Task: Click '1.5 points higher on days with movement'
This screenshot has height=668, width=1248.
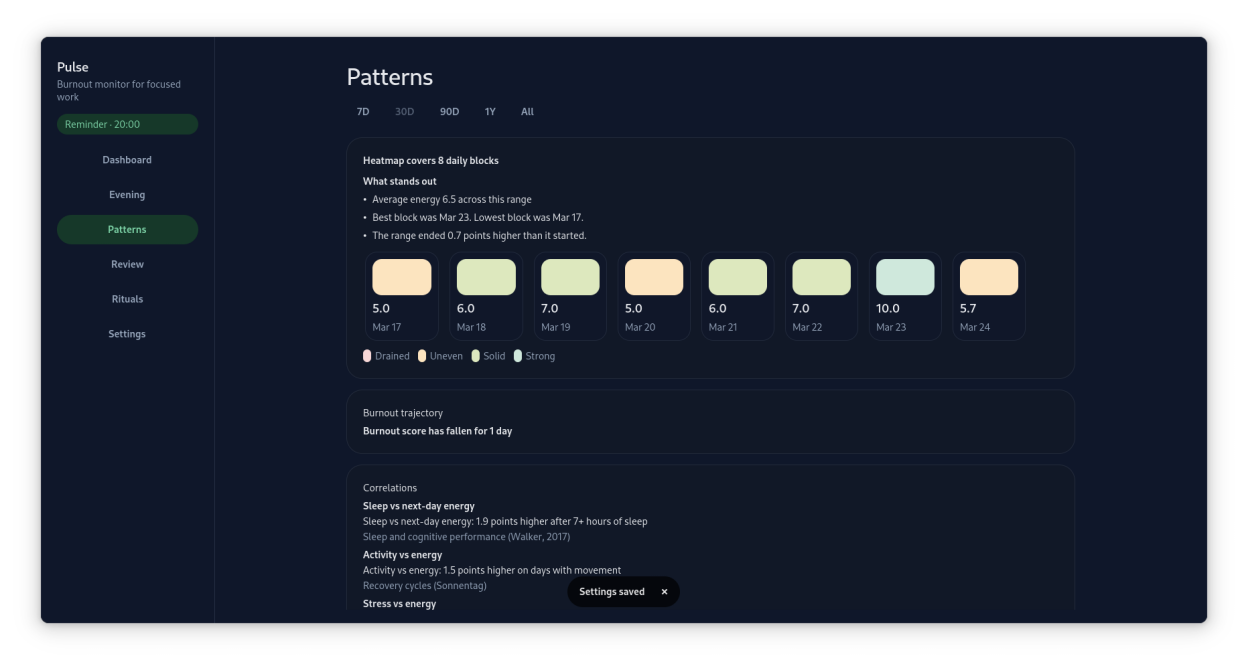Action: (492, 571)
